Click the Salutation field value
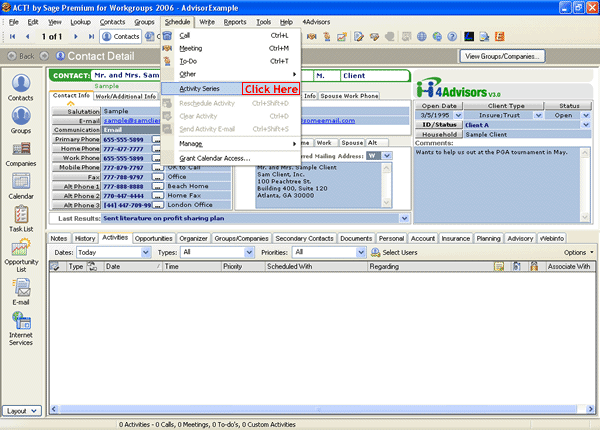The height and width of the screenshot is (430, 600). tap(131, 111)
